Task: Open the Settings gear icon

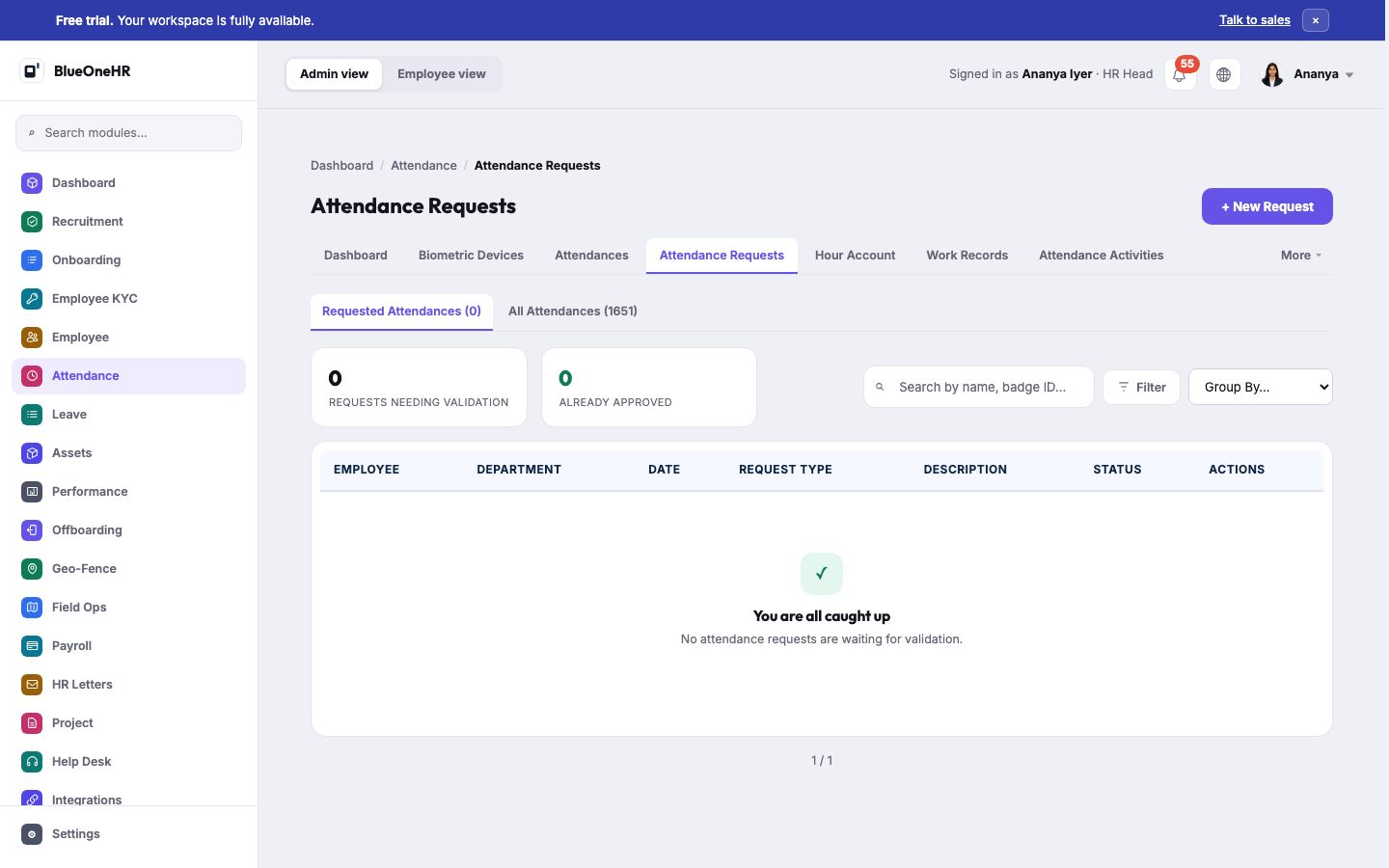Action: coord(32,833)
